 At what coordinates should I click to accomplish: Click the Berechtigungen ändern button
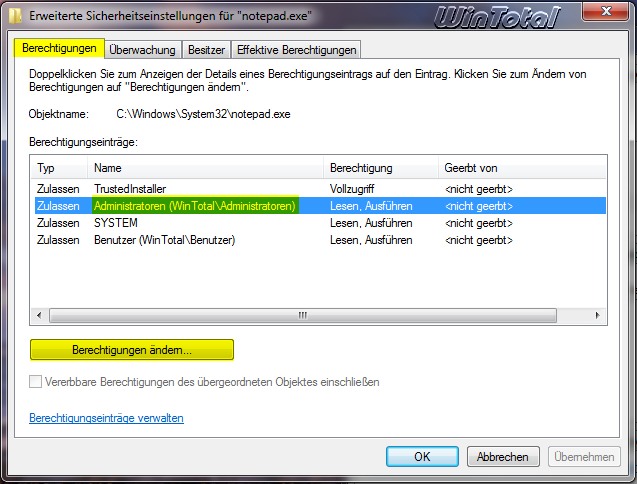click(x=132, y=350)
